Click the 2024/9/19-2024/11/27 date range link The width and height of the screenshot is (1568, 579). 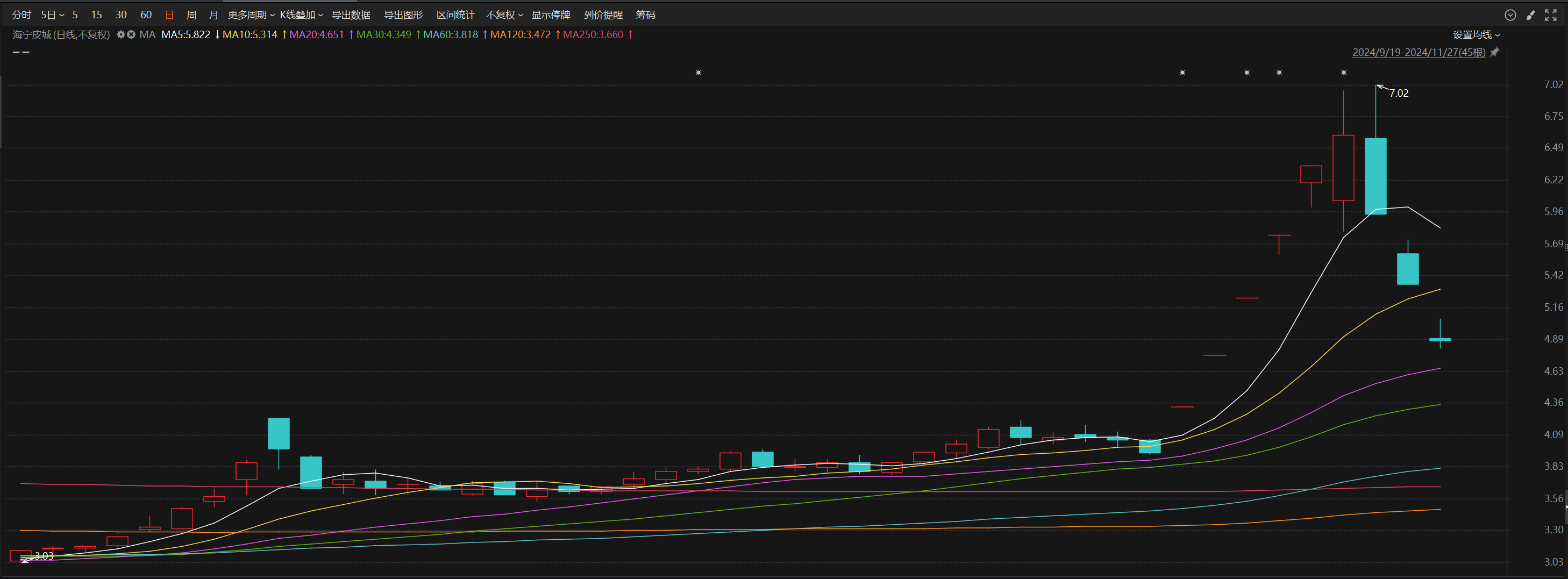point(1419,52)
